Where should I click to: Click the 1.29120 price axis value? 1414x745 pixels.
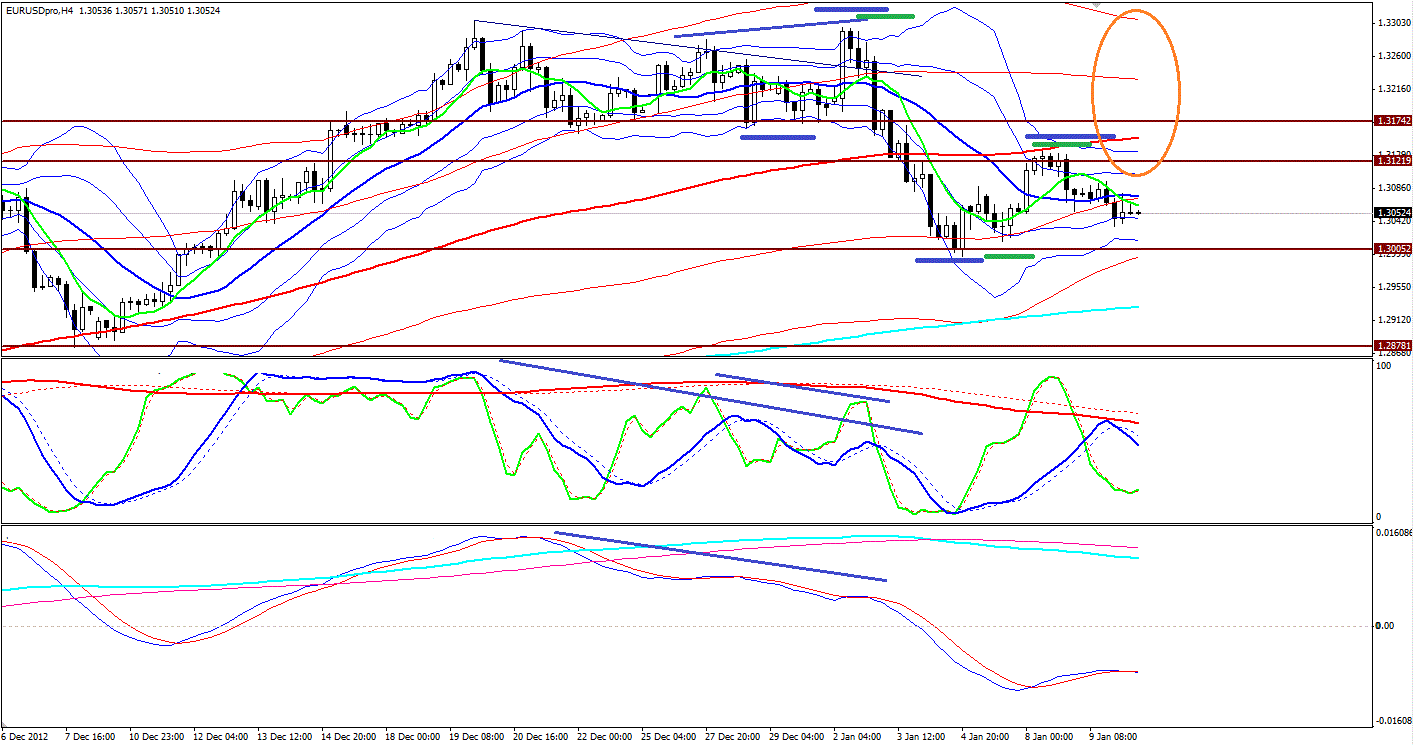pos(1393,320)
